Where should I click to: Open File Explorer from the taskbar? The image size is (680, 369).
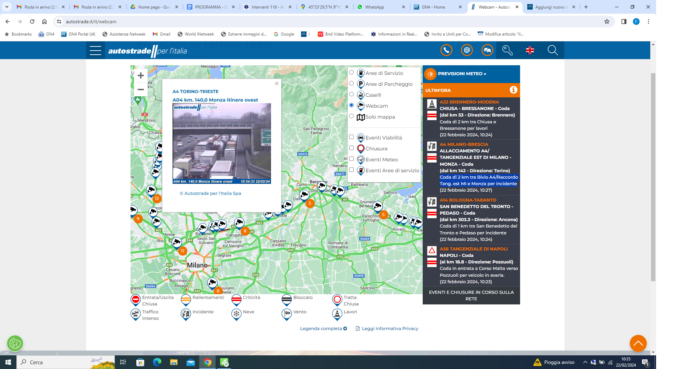173,362
